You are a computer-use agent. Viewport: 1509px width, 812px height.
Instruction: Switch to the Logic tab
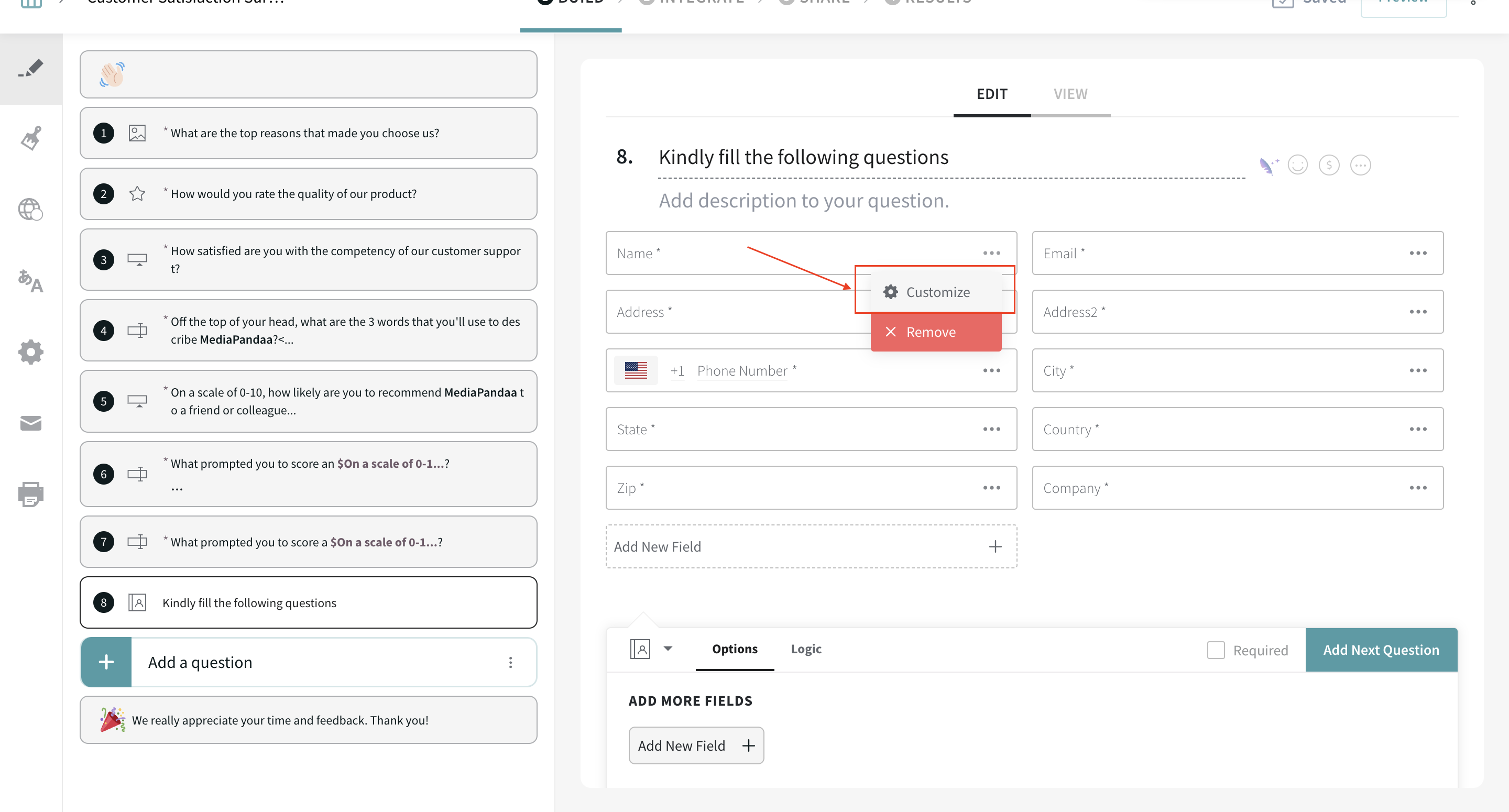tap(805, 649)
